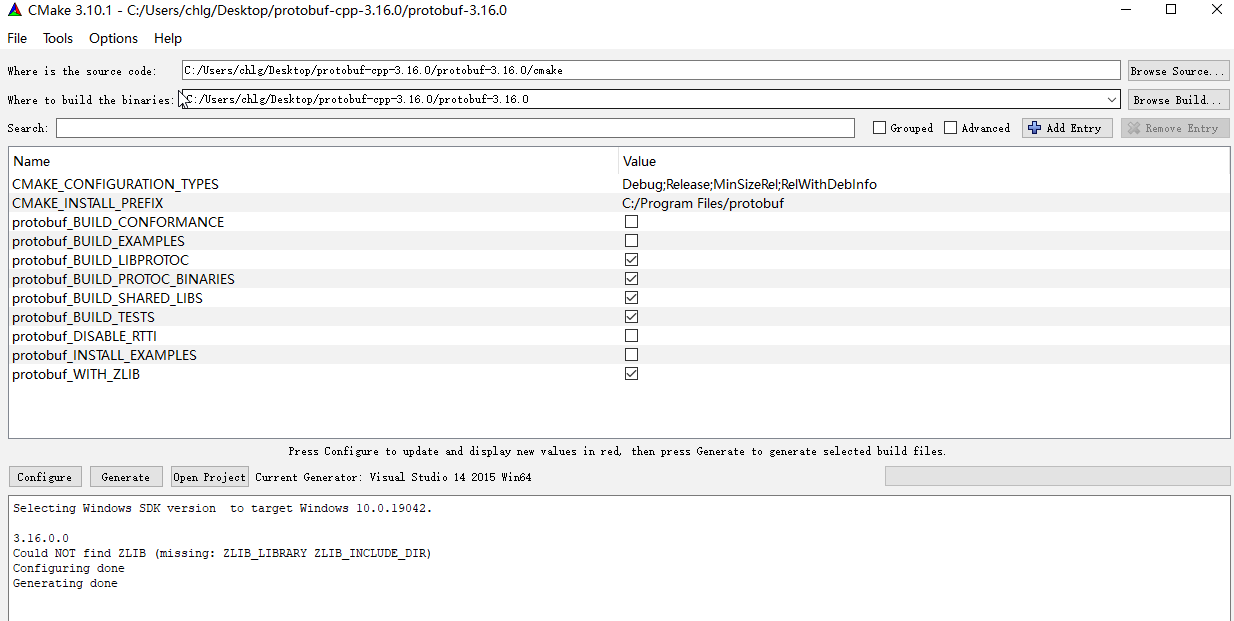Click the Value column header
This screenshot has height=621, width=1234.
coord(924,161)
